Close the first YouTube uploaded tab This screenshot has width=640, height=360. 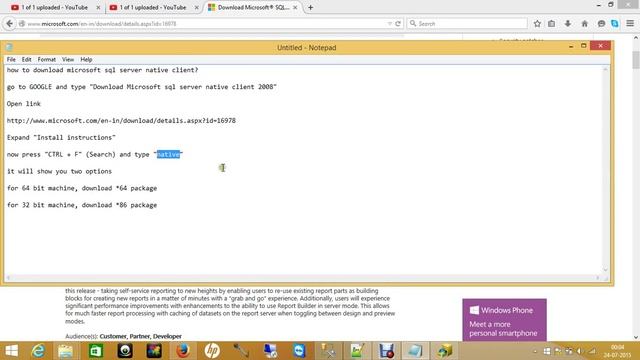click(98, 7)
